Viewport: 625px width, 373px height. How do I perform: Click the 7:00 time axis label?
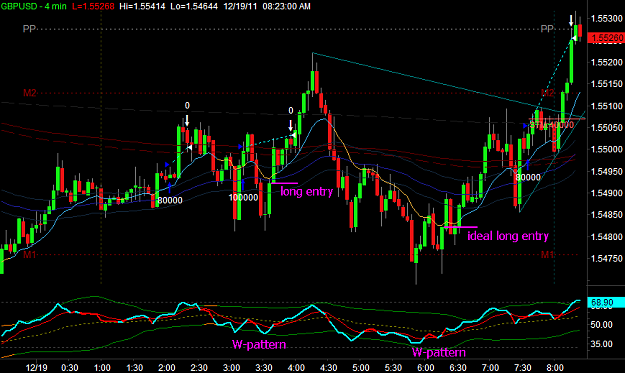(x=490, y=367)
